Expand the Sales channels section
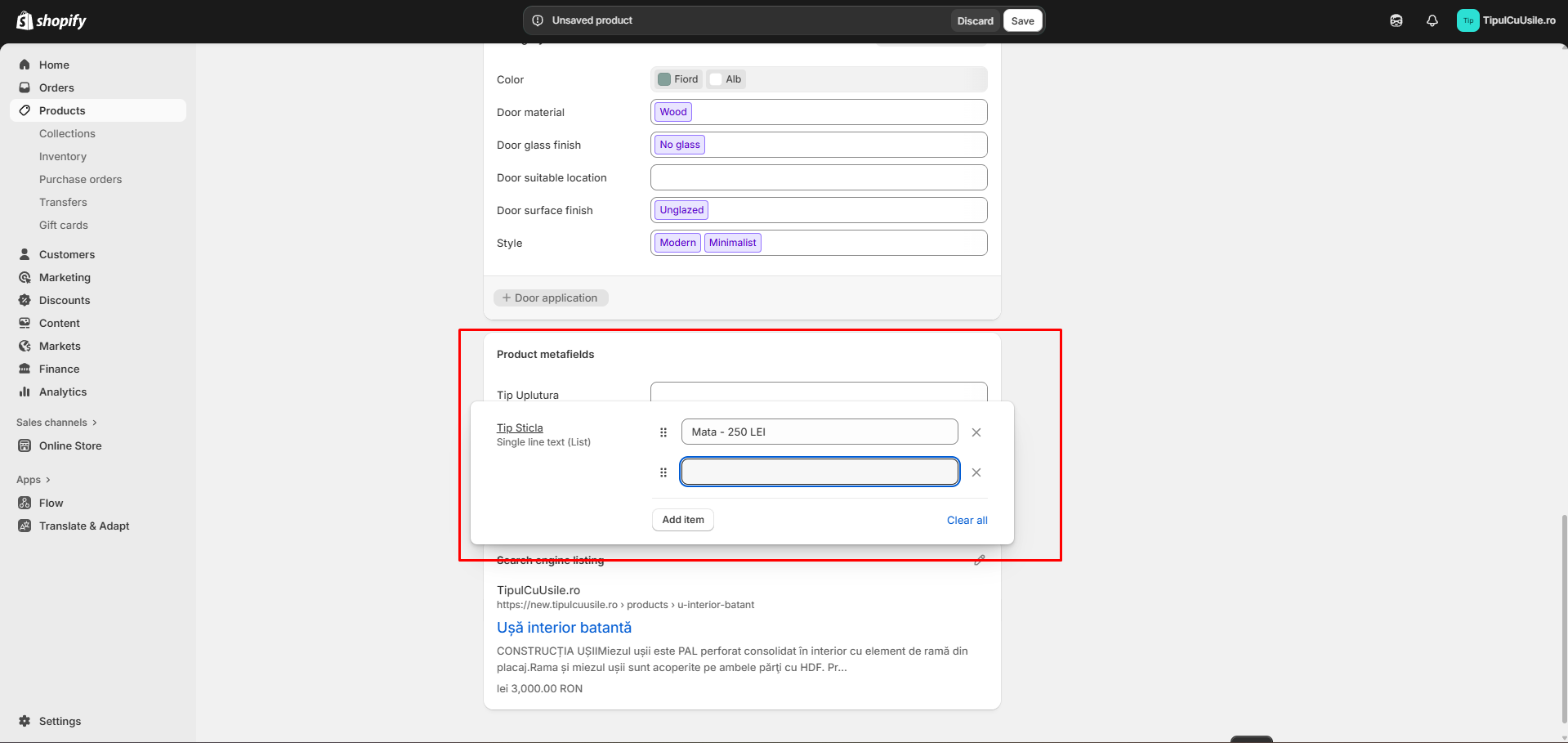 (x=56, y=423)
